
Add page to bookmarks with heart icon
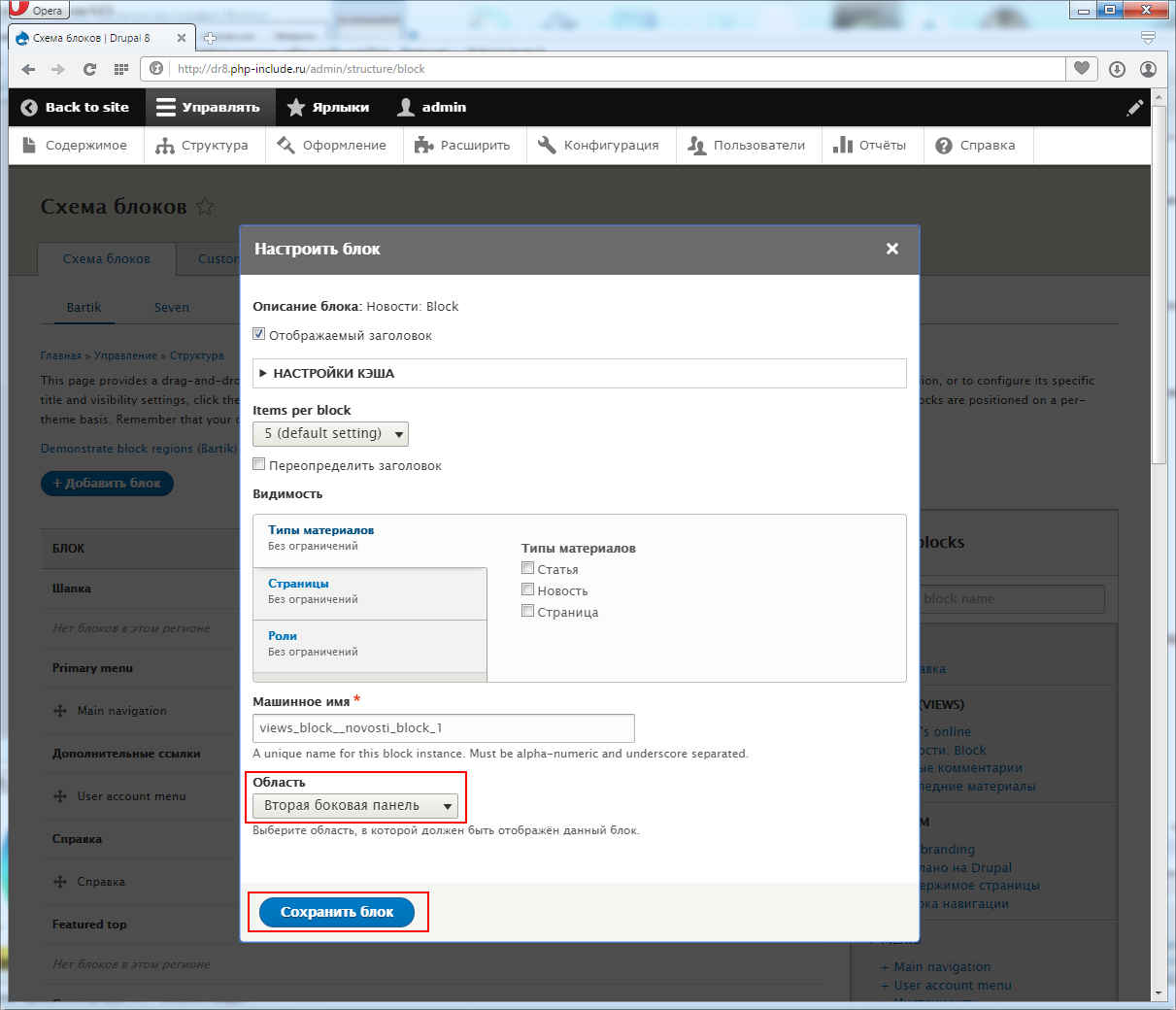pos(1082,69)
